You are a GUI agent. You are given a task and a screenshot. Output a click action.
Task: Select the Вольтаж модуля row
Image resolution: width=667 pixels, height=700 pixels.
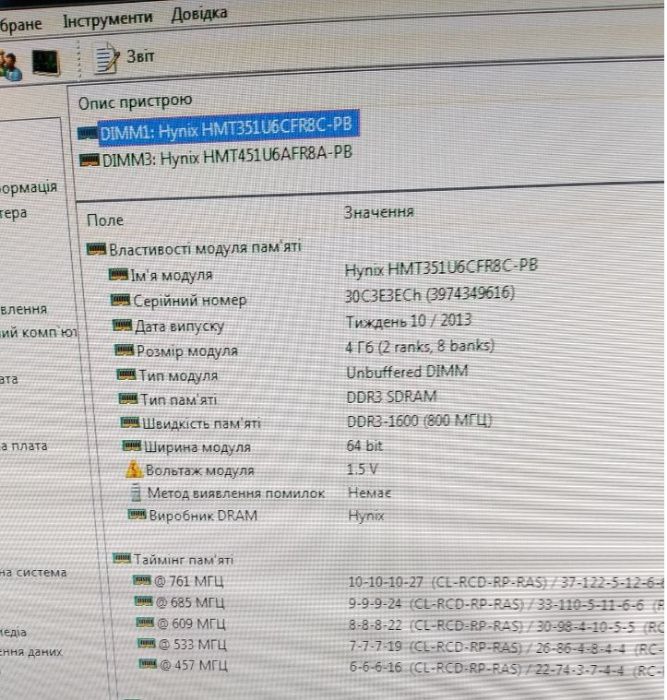pyautogui.click(x=200, y=470)
